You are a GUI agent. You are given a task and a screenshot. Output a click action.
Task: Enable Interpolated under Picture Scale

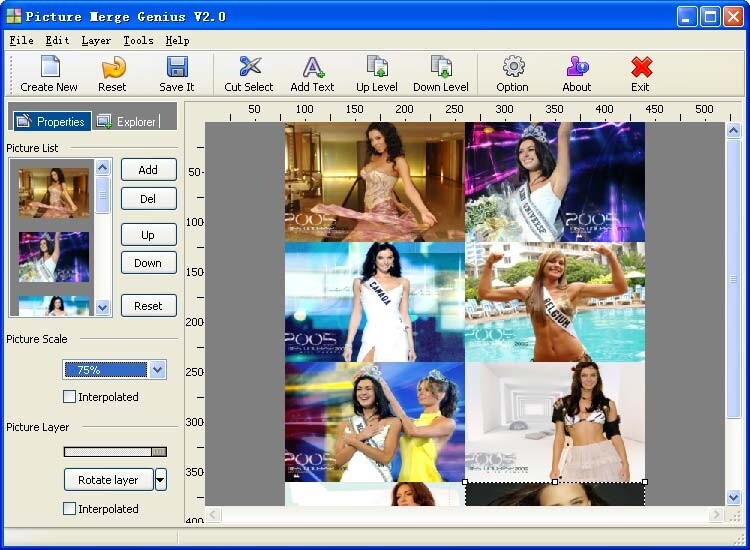coord(69,396)
